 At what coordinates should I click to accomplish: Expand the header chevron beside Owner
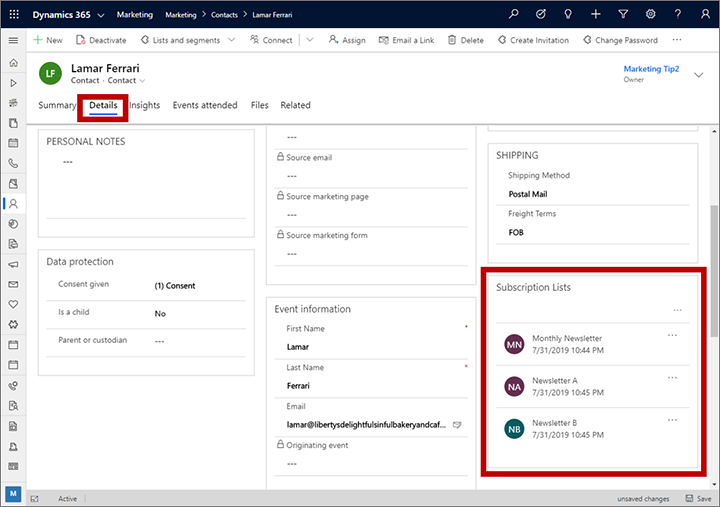698,74
